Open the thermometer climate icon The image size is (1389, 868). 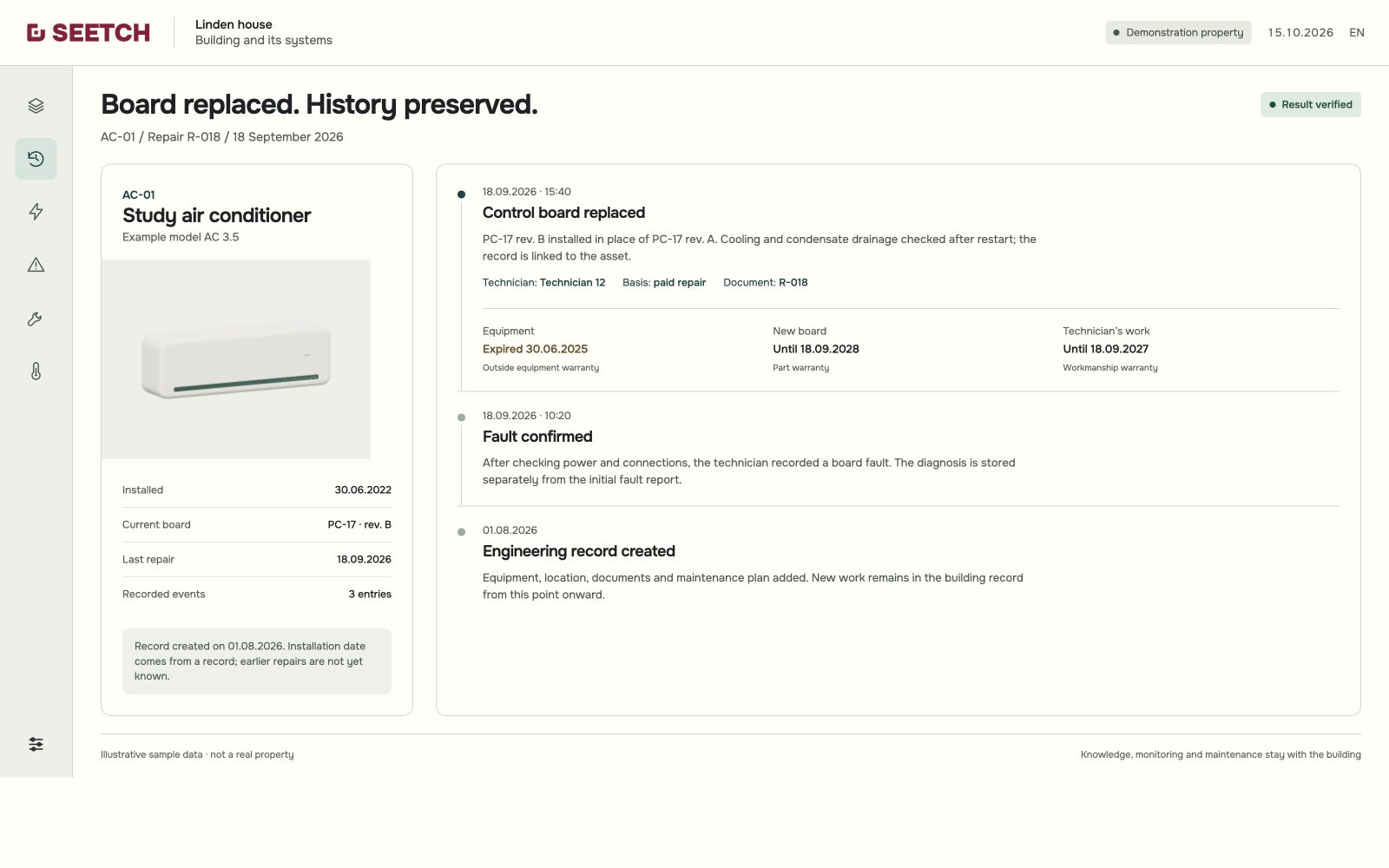36,372
